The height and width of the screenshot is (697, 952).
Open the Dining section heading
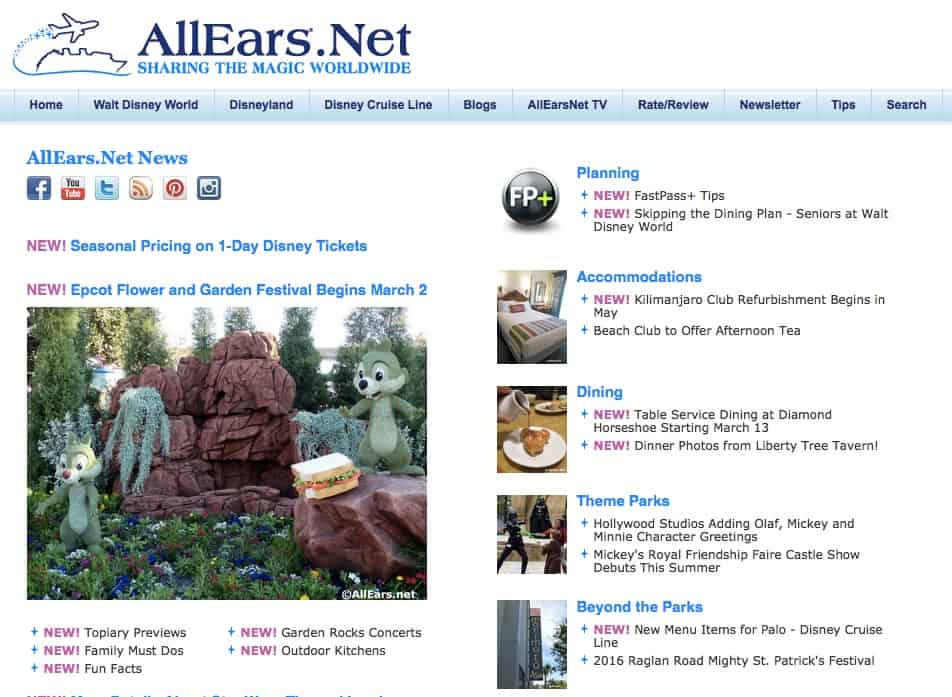[x=600, y=392]
